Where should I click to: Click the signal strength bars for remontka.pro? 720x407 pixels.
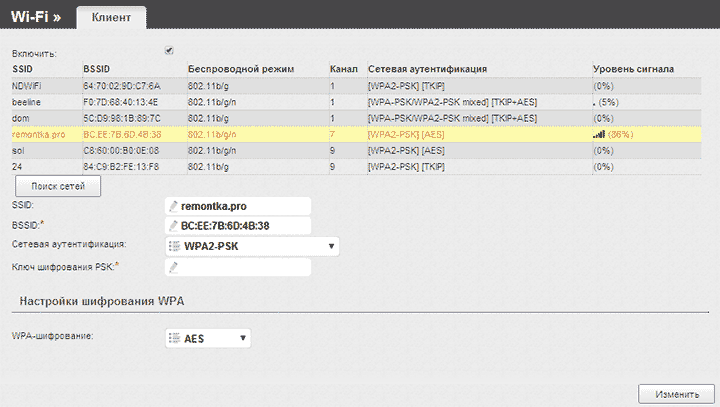pos(599,133)
